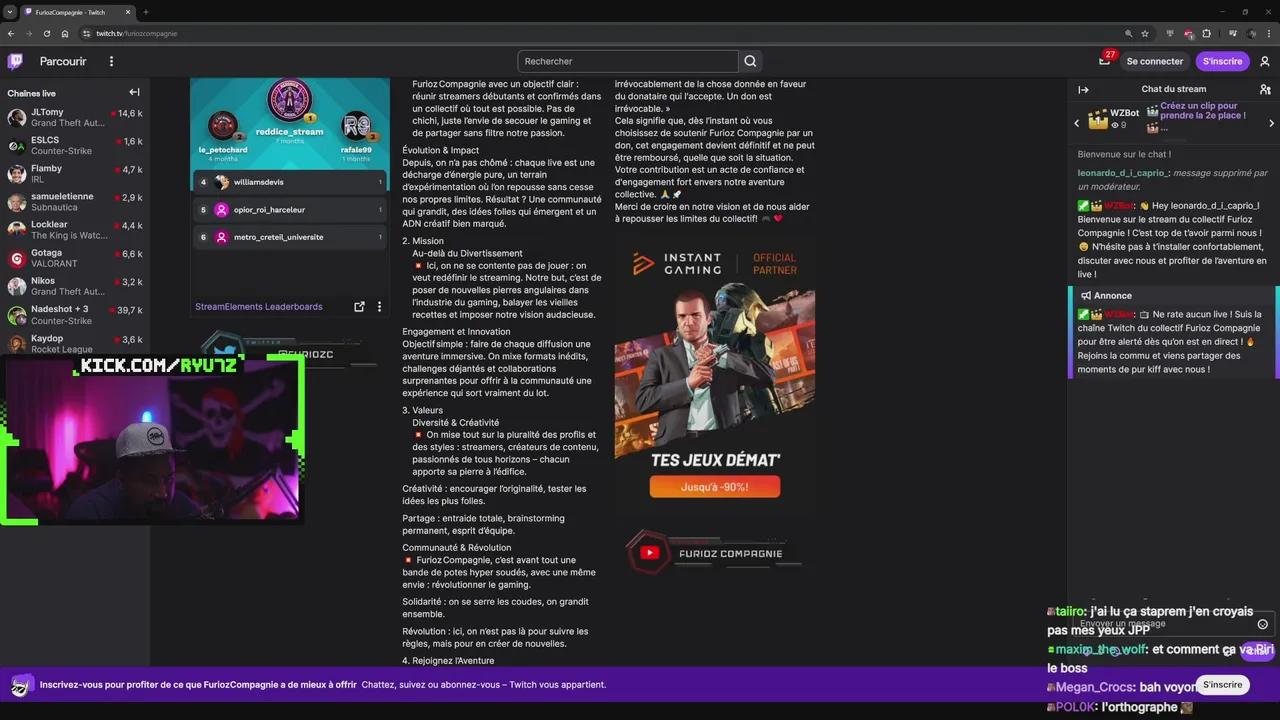The image size is (1280, 720).
Task: Open Nikos channel in sidebar
Action: point(75,286)
